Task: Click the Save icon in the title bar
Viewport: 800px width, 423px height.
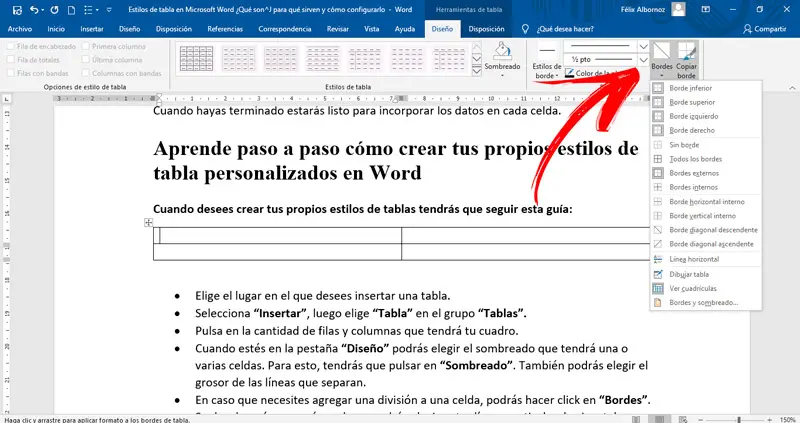Action: click(17, 10)
